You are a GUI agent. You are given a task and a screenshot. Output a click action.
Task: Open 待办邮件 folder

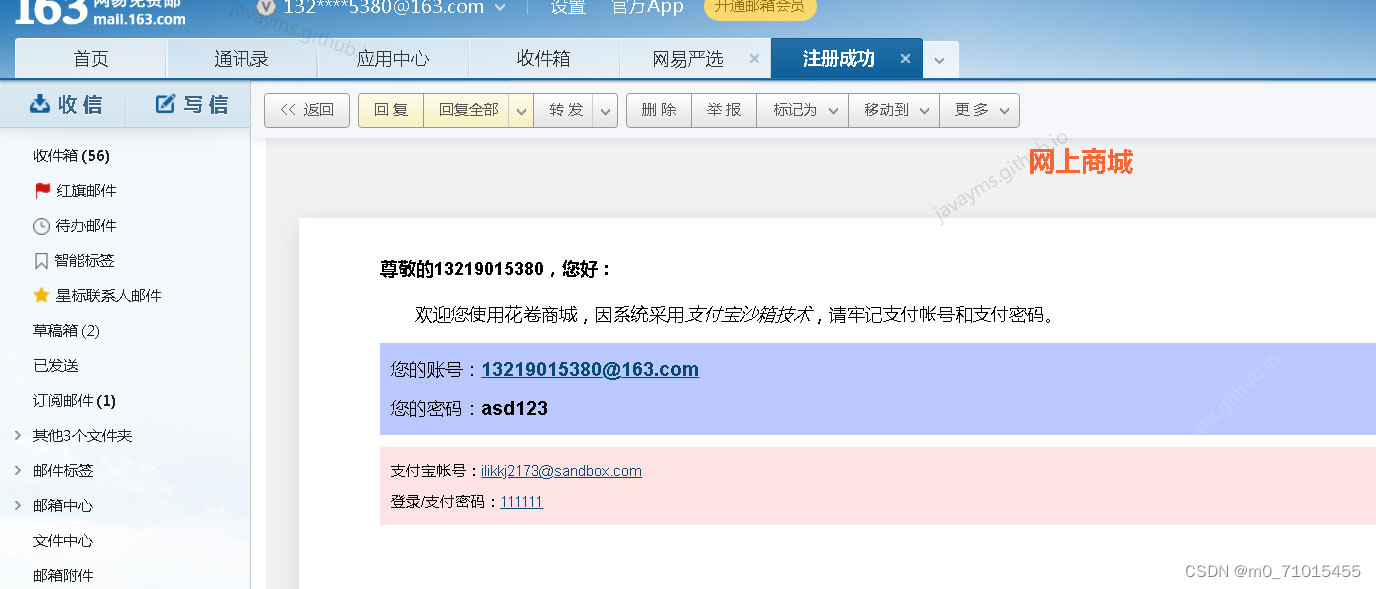86,226
